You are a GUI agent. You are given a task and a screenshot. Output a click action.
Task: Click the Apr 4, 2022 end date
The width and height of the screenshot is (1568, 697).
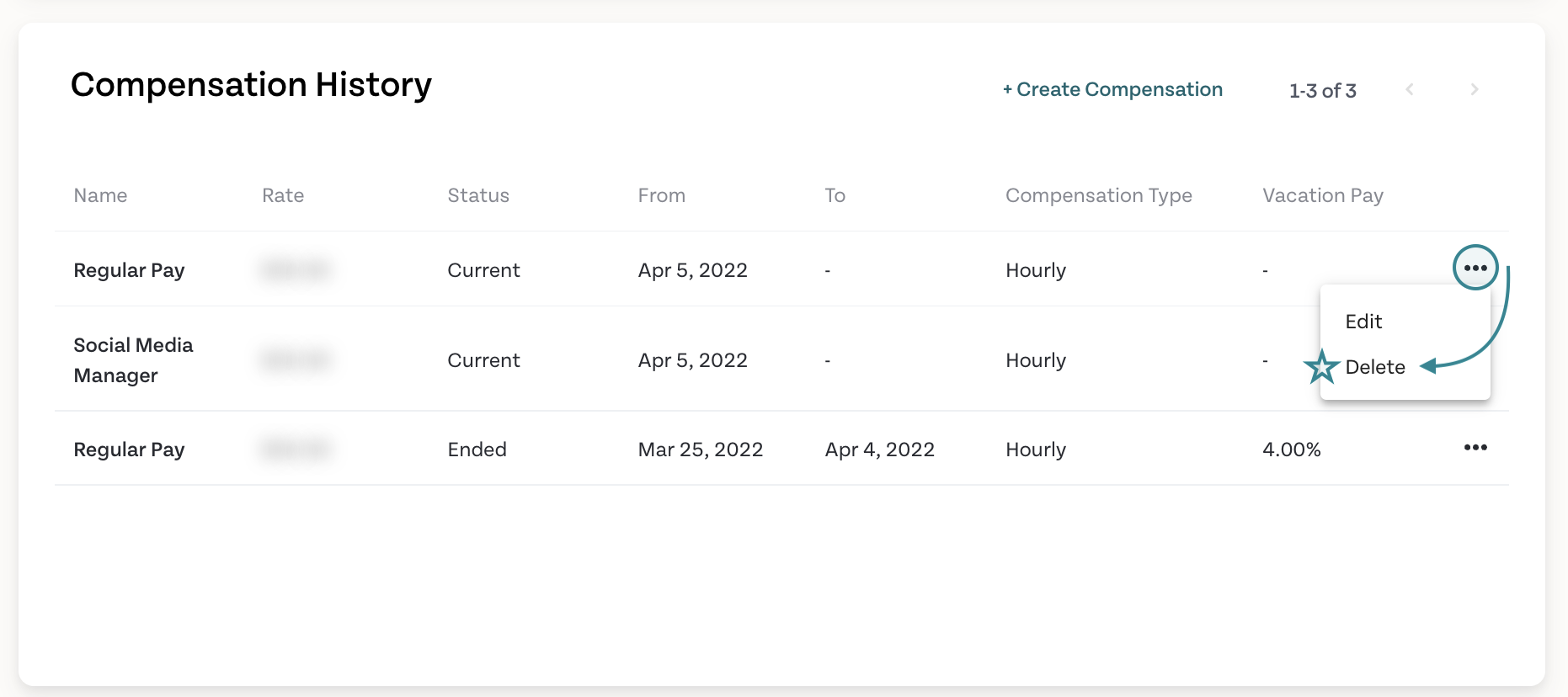880,450
